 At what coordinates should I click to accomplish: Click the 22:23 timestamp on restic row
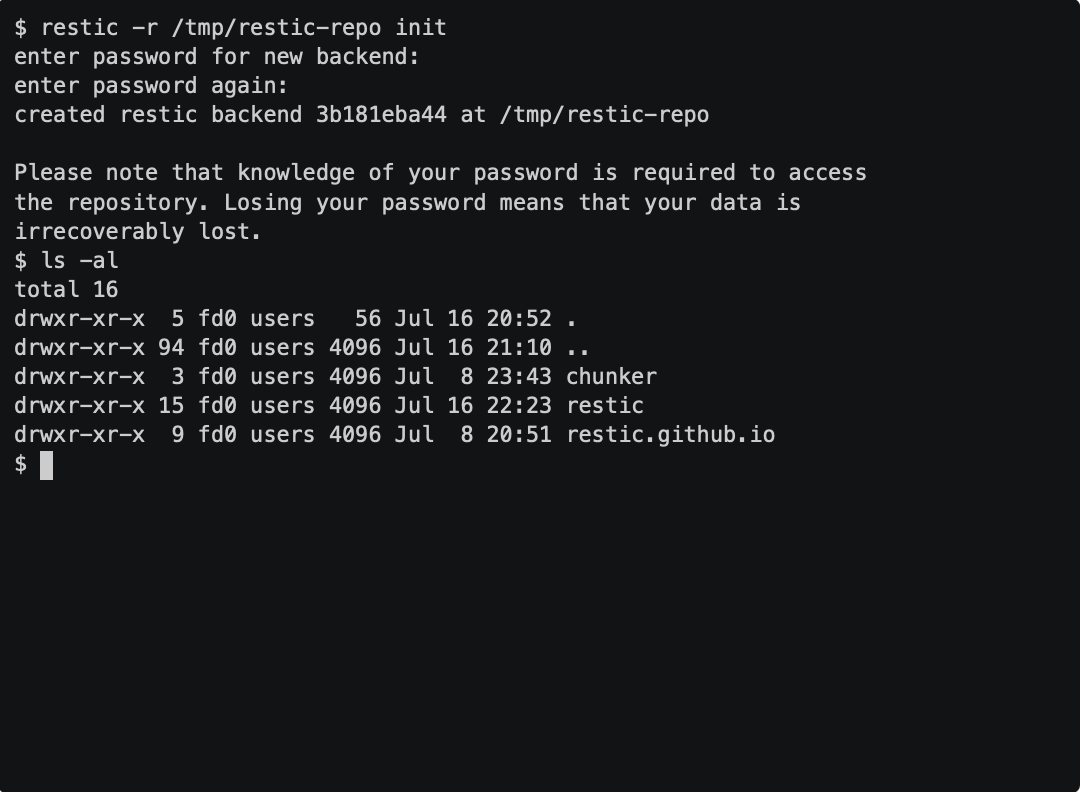519,406
